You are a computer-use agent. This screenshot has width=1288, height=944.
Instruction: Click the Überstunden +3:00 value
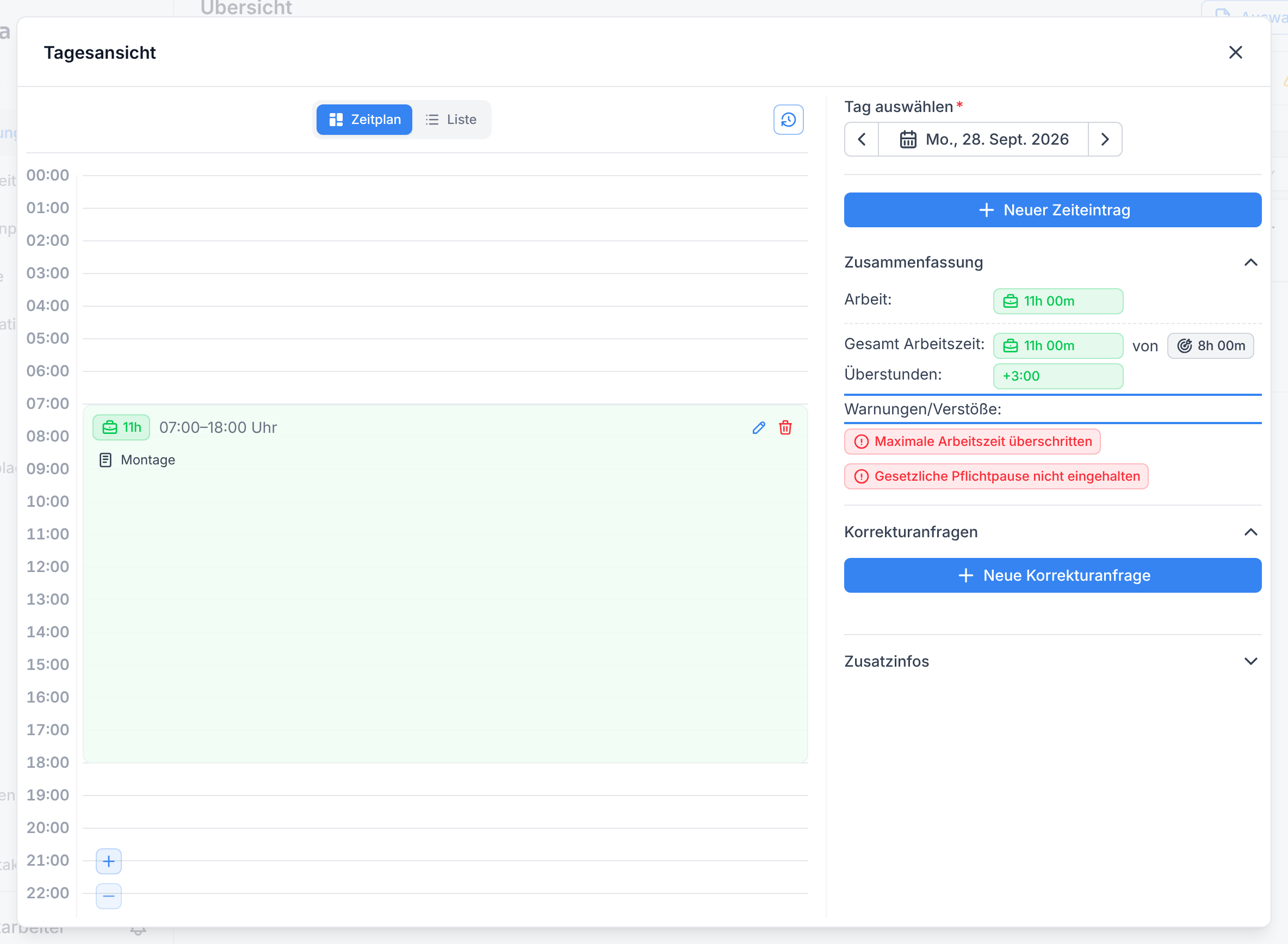pos(1058,376)
